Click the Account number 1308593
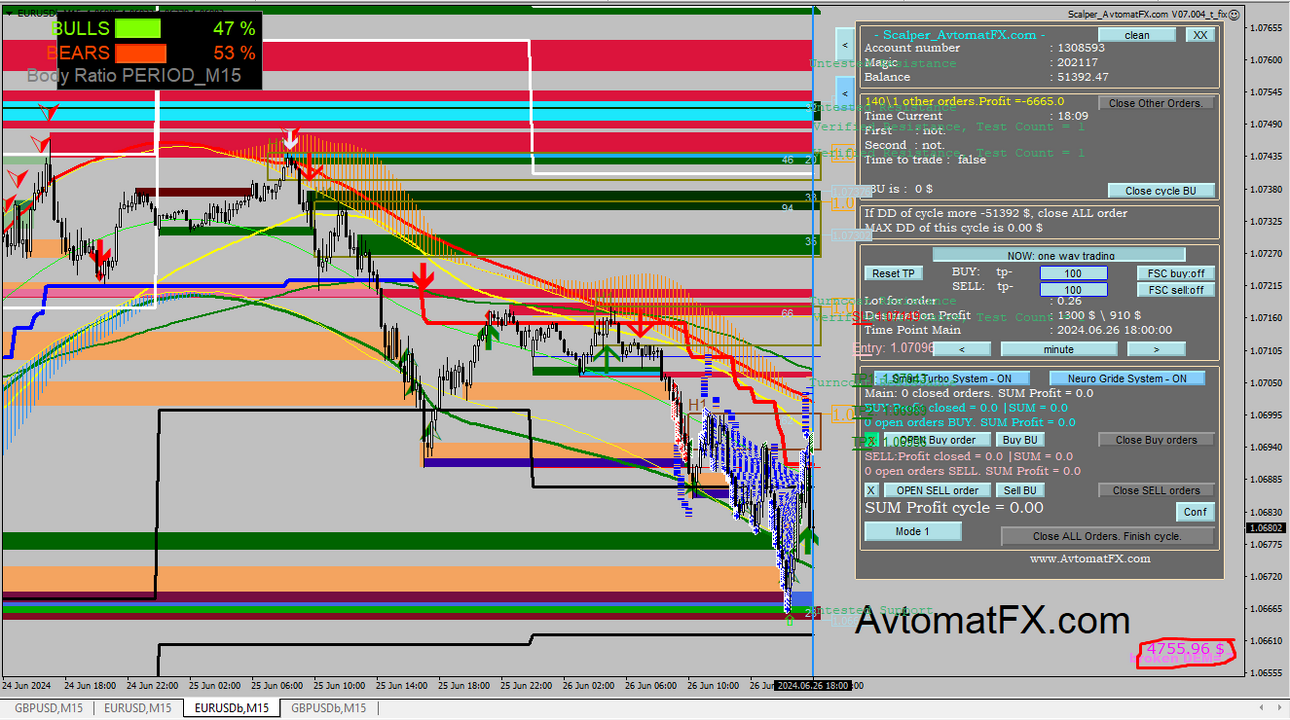Viewport: 1290px width, 720px height. [1082, 47]
